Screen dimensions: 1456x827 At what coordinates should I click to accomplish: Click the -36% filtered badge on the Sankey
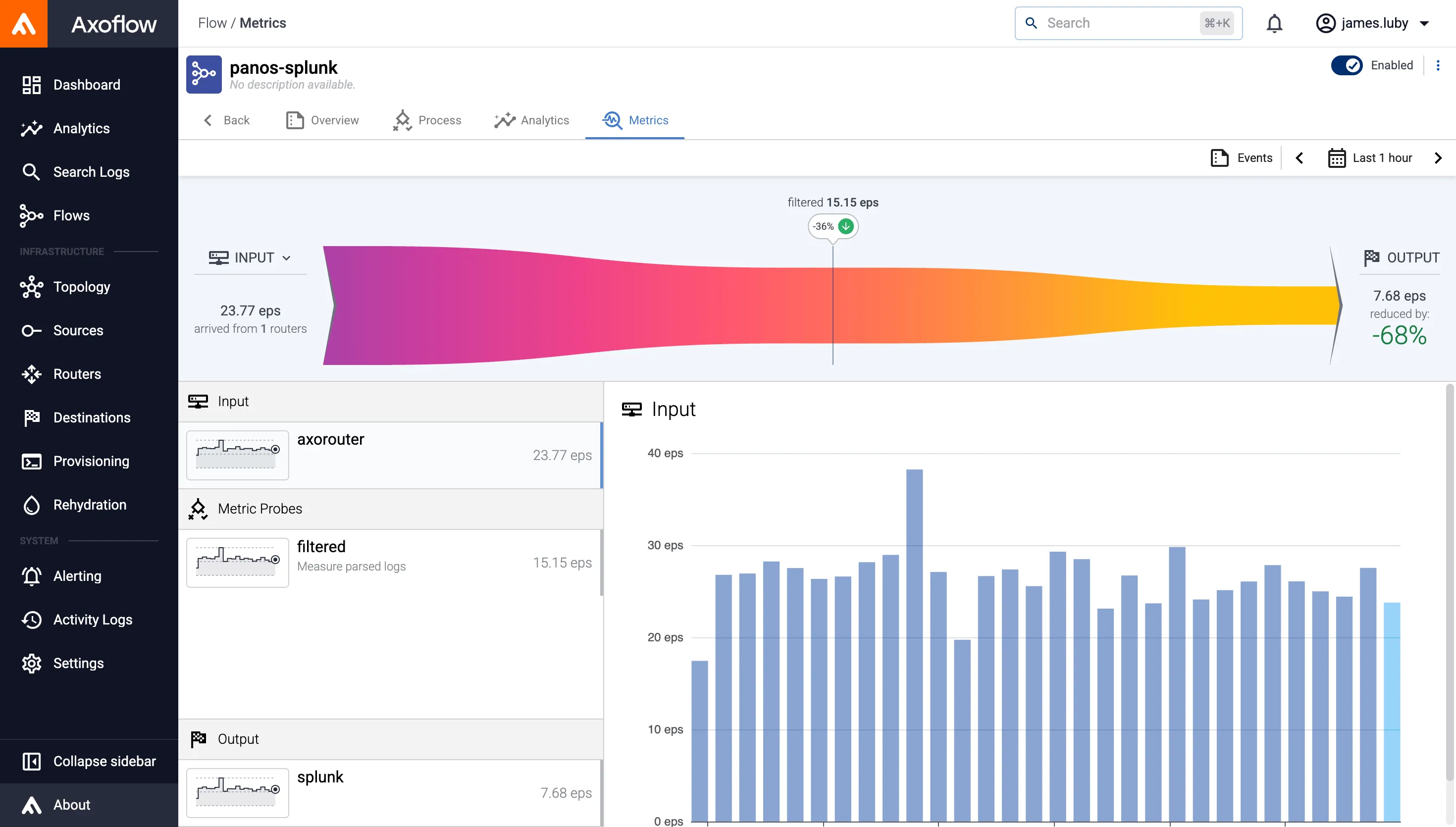832,226
